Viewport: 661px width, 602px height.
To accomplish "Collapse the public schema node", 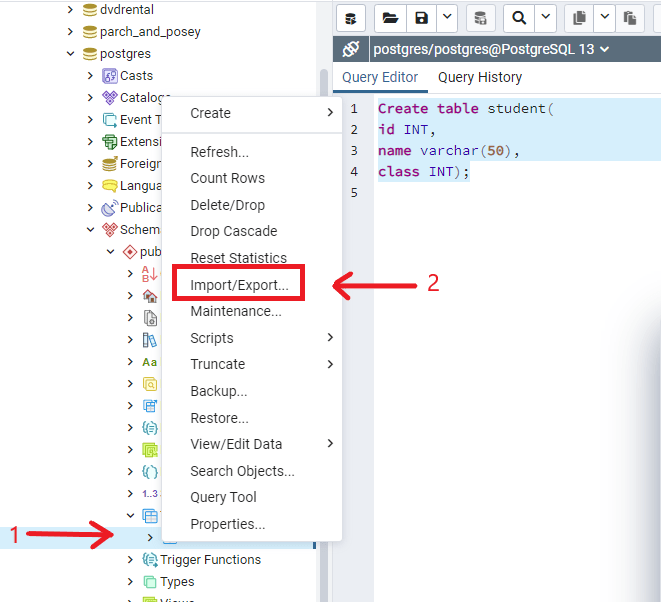I will tap(110, 252).
